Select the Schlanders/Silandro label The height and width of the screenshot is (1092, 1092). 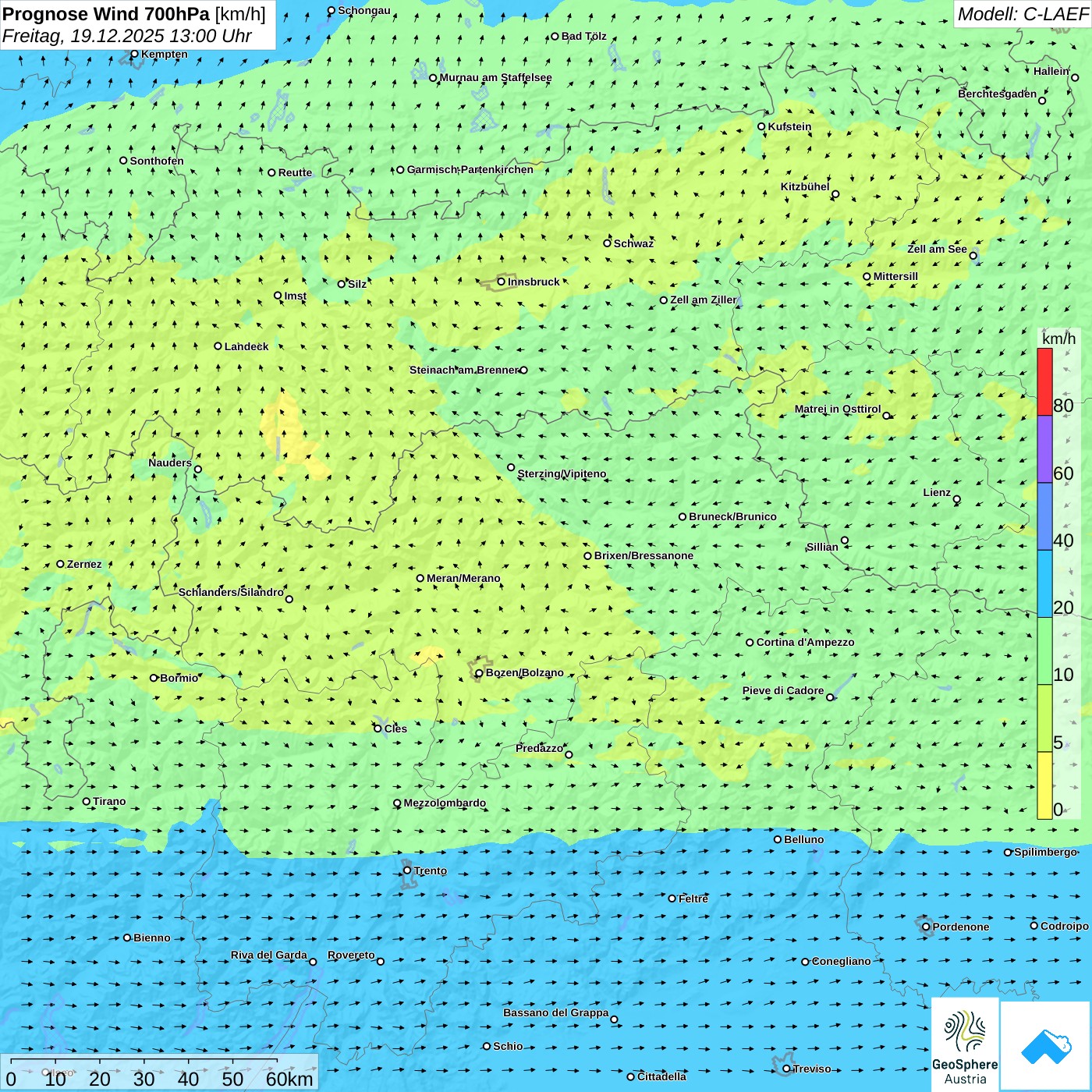tap(231, 592)
